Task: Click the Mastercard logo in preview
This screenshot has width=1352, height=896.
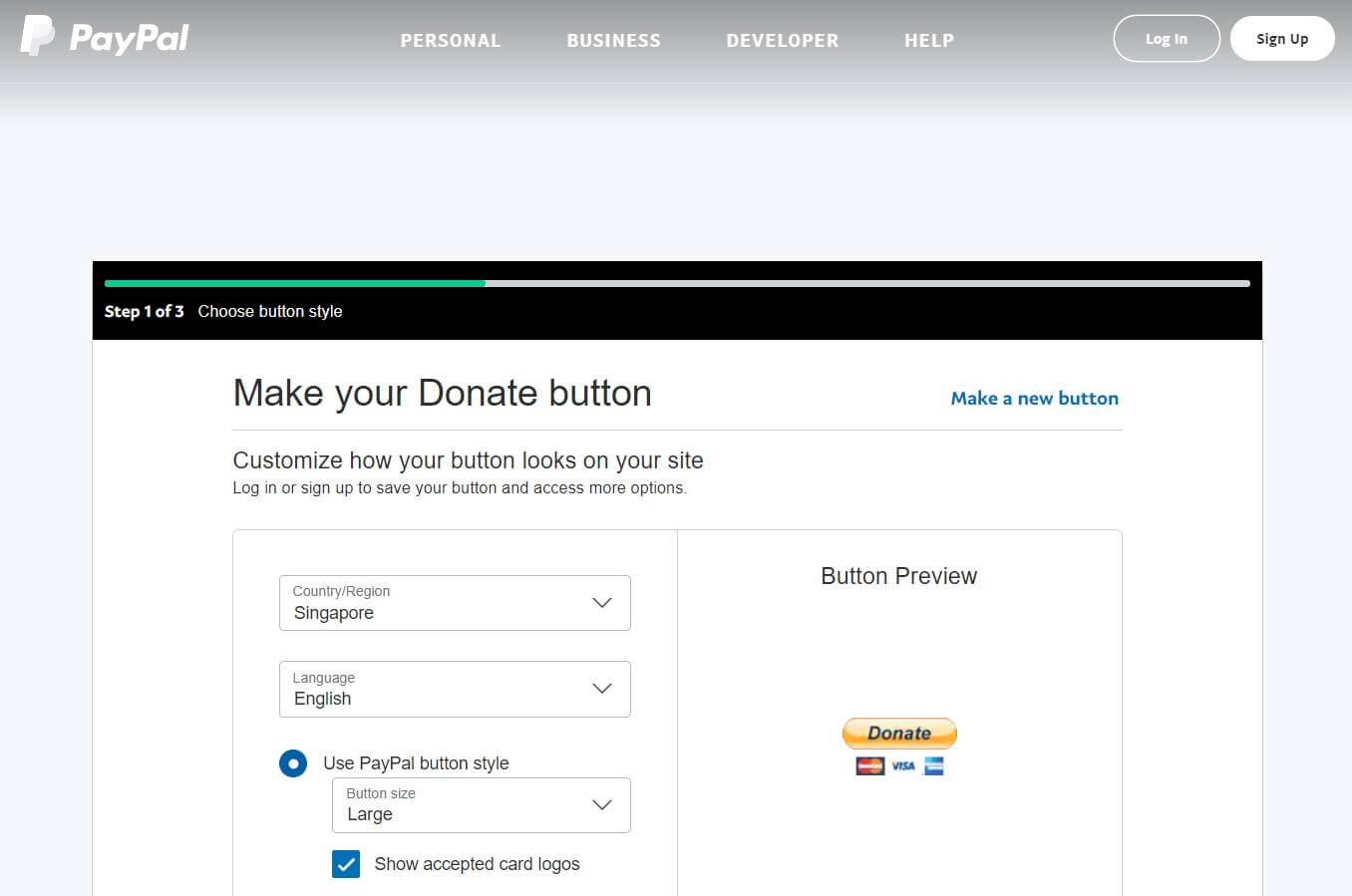Action: pyautogui.click(x=870, y=765)
